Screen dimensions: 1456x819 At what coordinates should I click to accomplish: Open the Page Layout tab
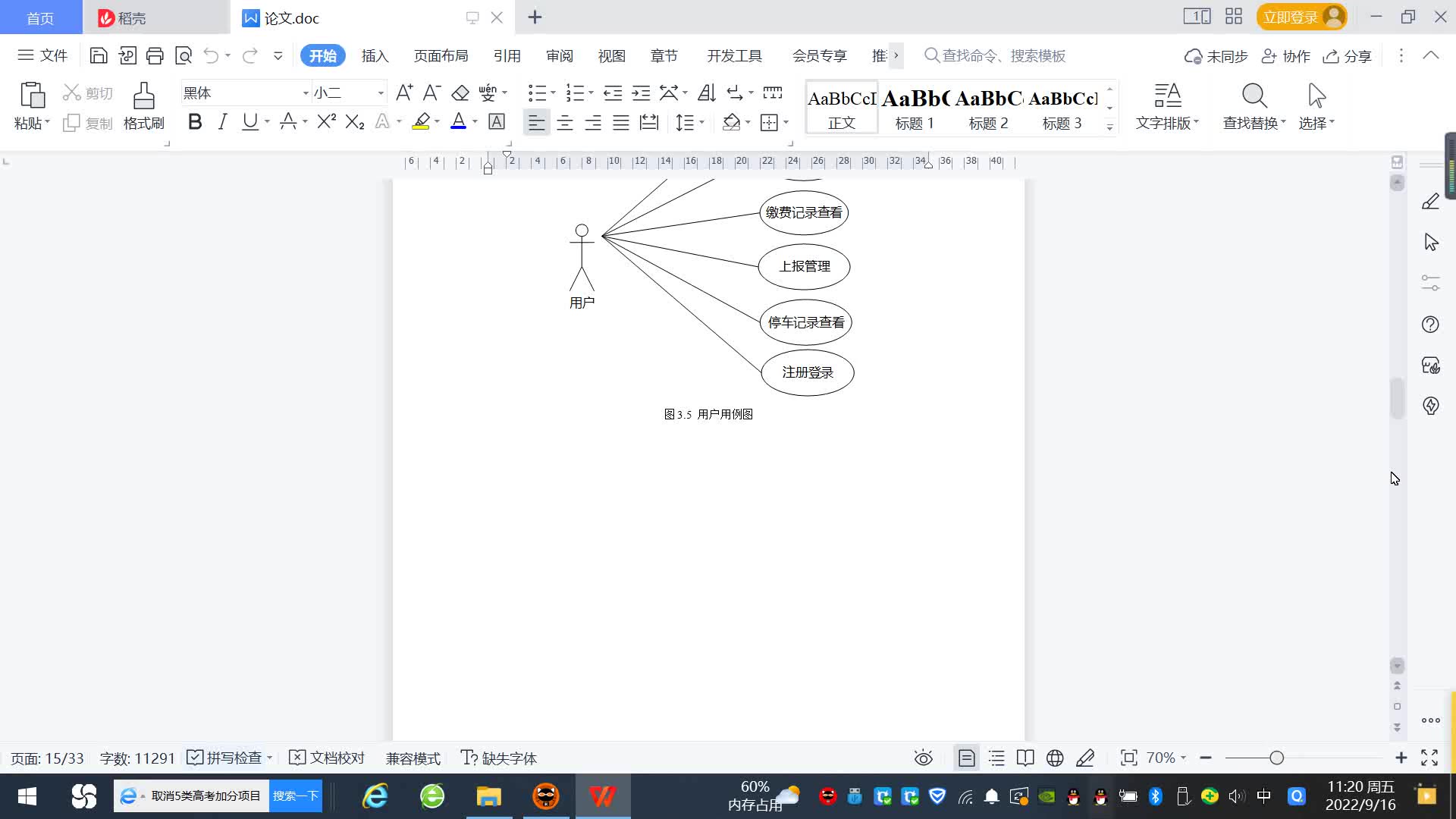coord(441,55)
